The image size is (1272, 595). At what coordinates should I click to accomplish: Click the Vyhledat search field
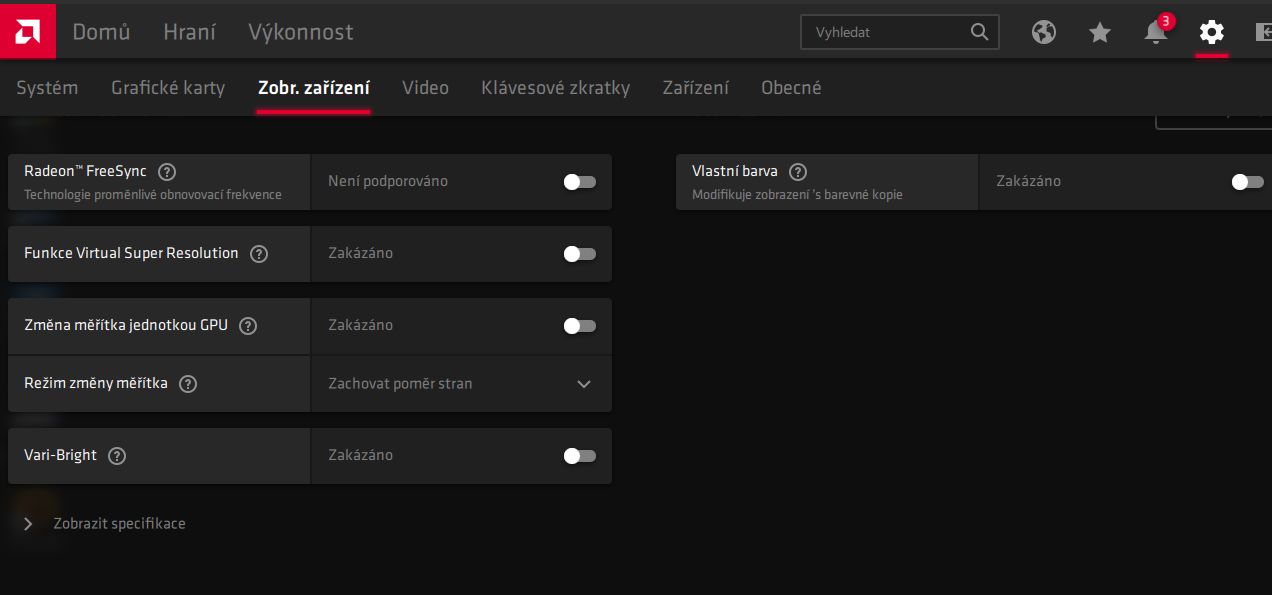pos(885,32)
